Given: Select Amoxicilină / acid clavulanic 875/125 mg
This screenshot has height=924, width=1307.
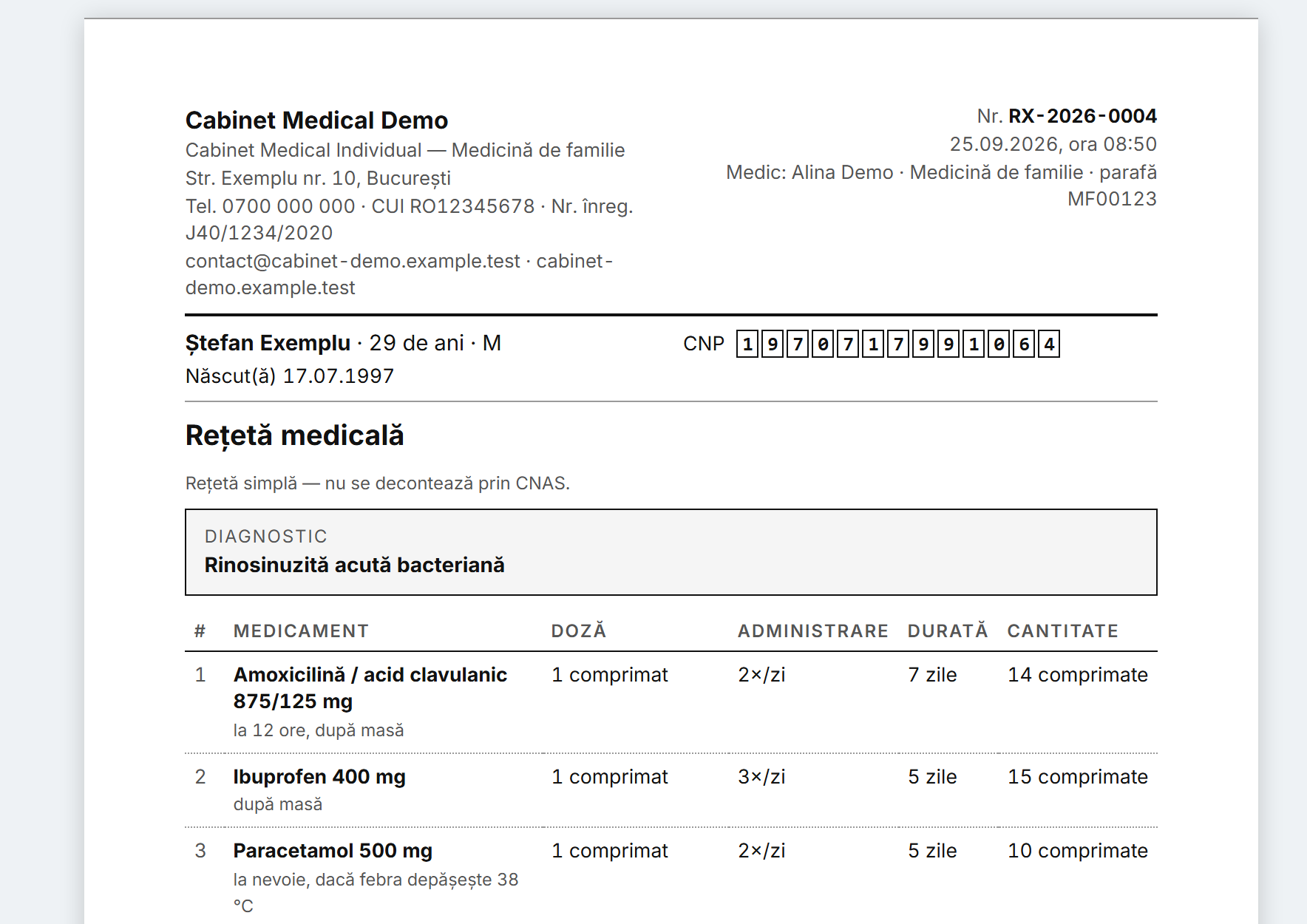Looking at the screenshot, I should coord(370,688).
